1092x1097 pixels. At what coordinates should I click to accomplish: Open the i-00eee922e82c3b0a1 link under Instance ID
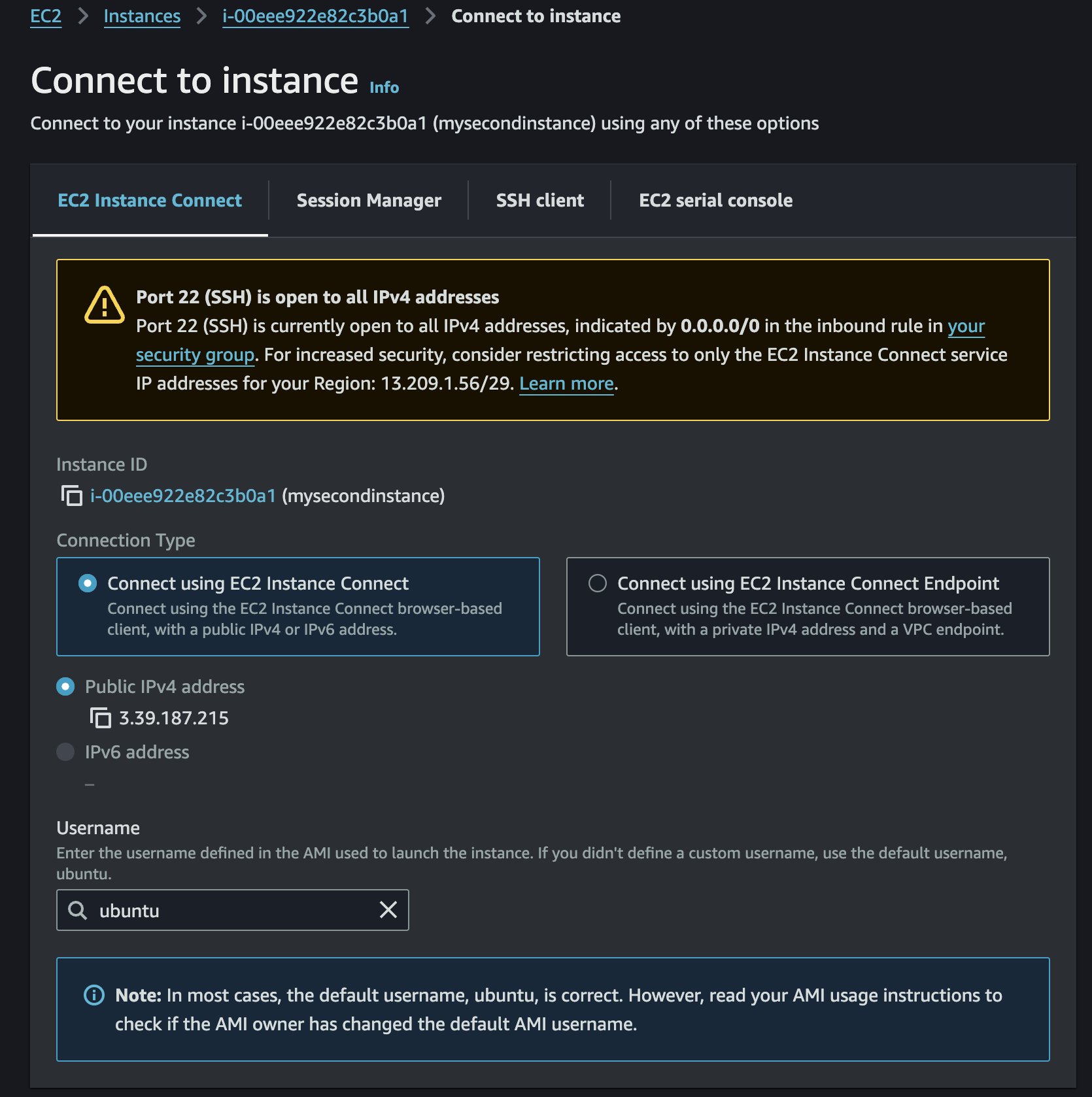coord(183,496)
